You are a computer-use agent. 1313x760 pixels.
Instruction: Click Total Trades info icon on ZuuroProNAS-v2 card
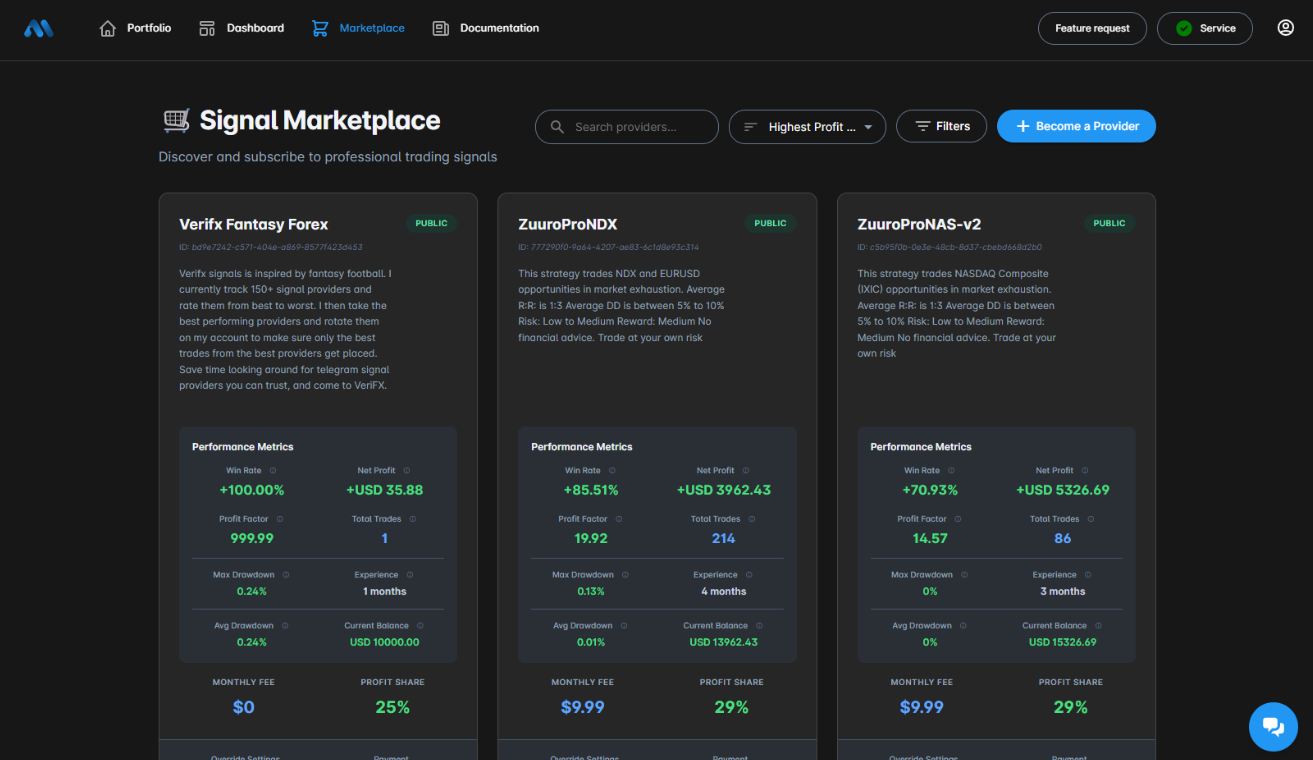tap(1091, 519)
